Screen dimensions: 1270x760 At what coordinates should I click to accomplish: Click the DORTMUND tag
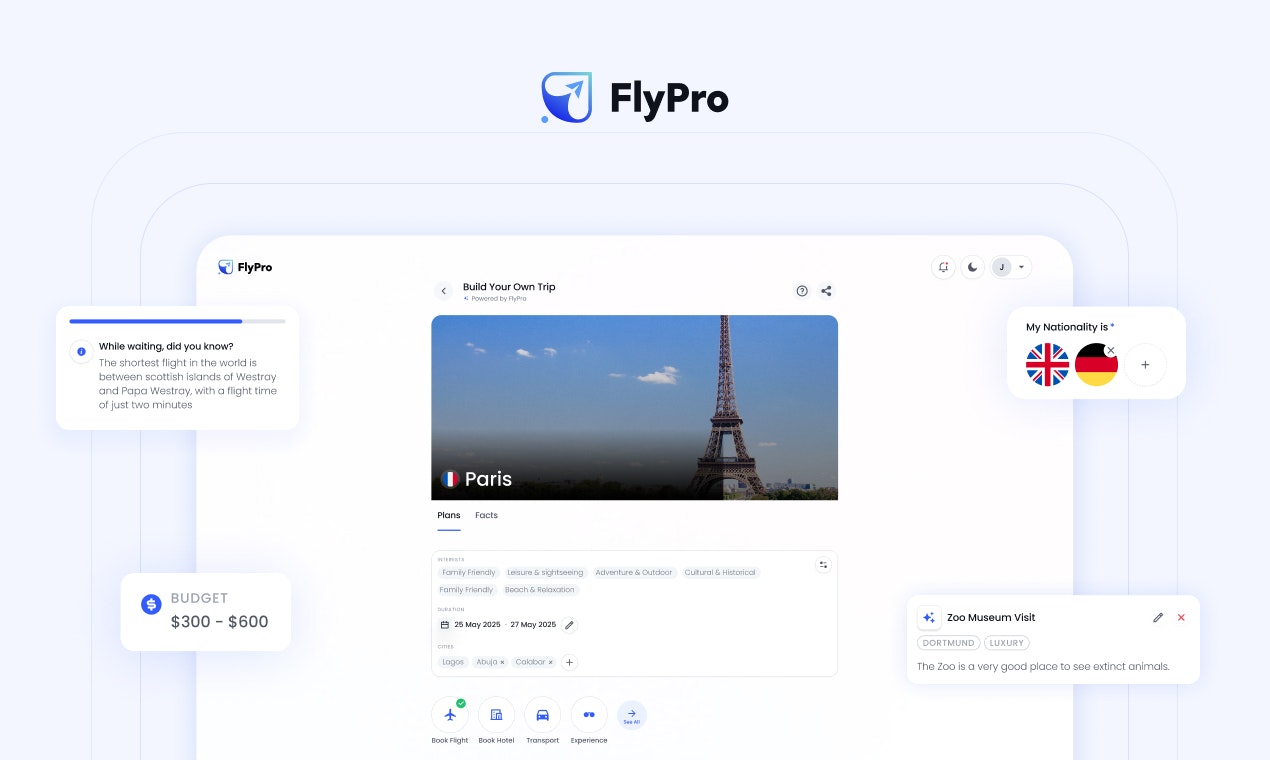click(948, 643)
